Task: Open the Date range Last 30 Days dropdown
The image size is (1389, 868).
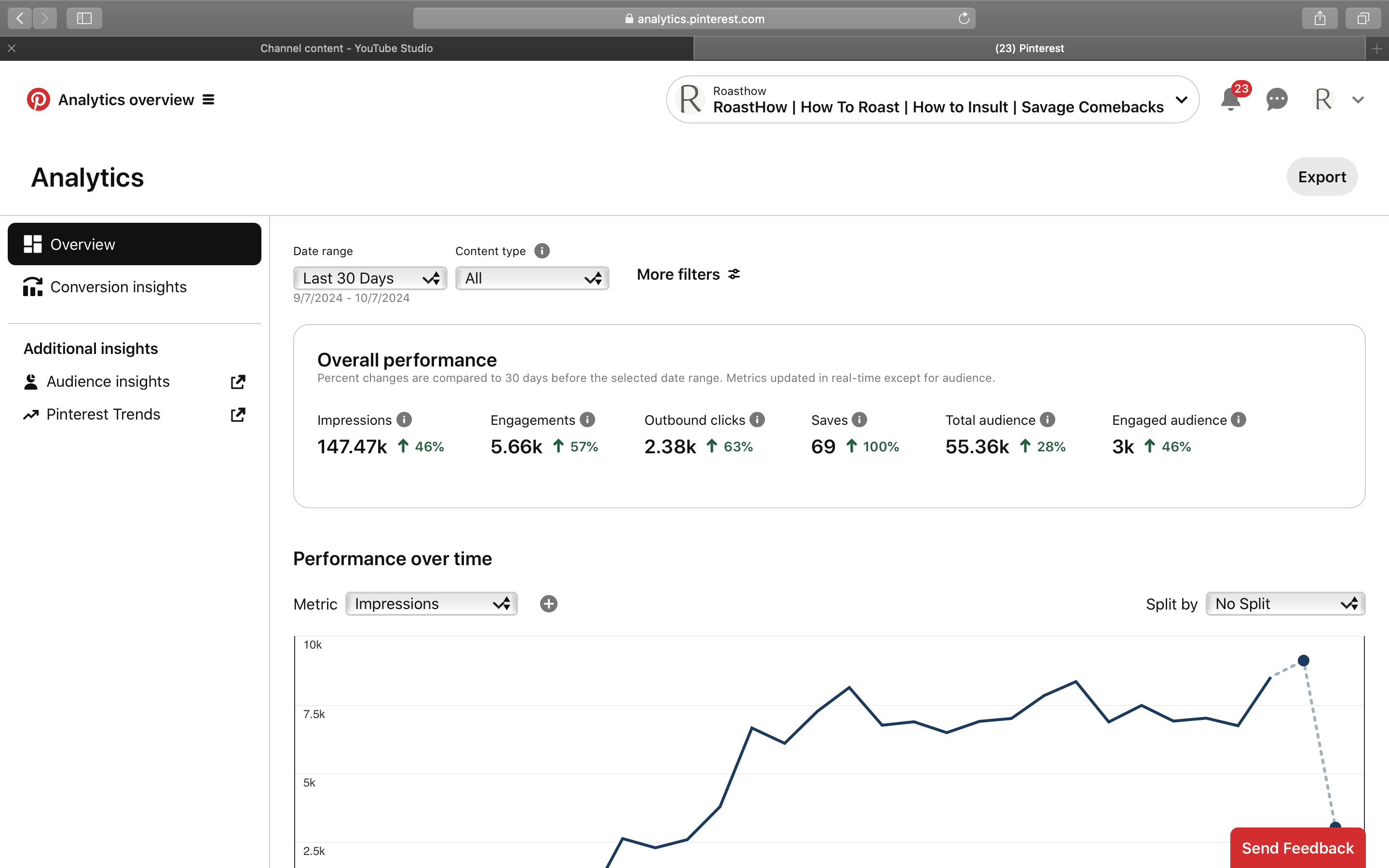Action: (x=370, y=278)
